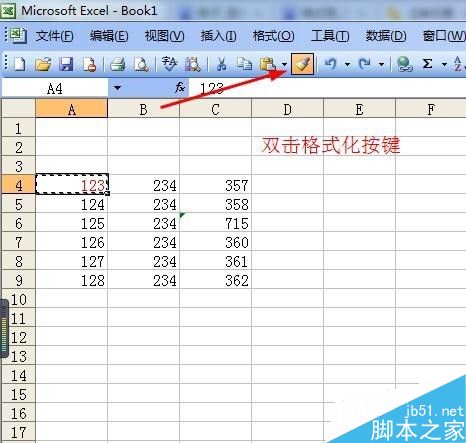Click cell A9 containing 128
Viewport: 466px width, 443px height.
[x=72, y=280]
